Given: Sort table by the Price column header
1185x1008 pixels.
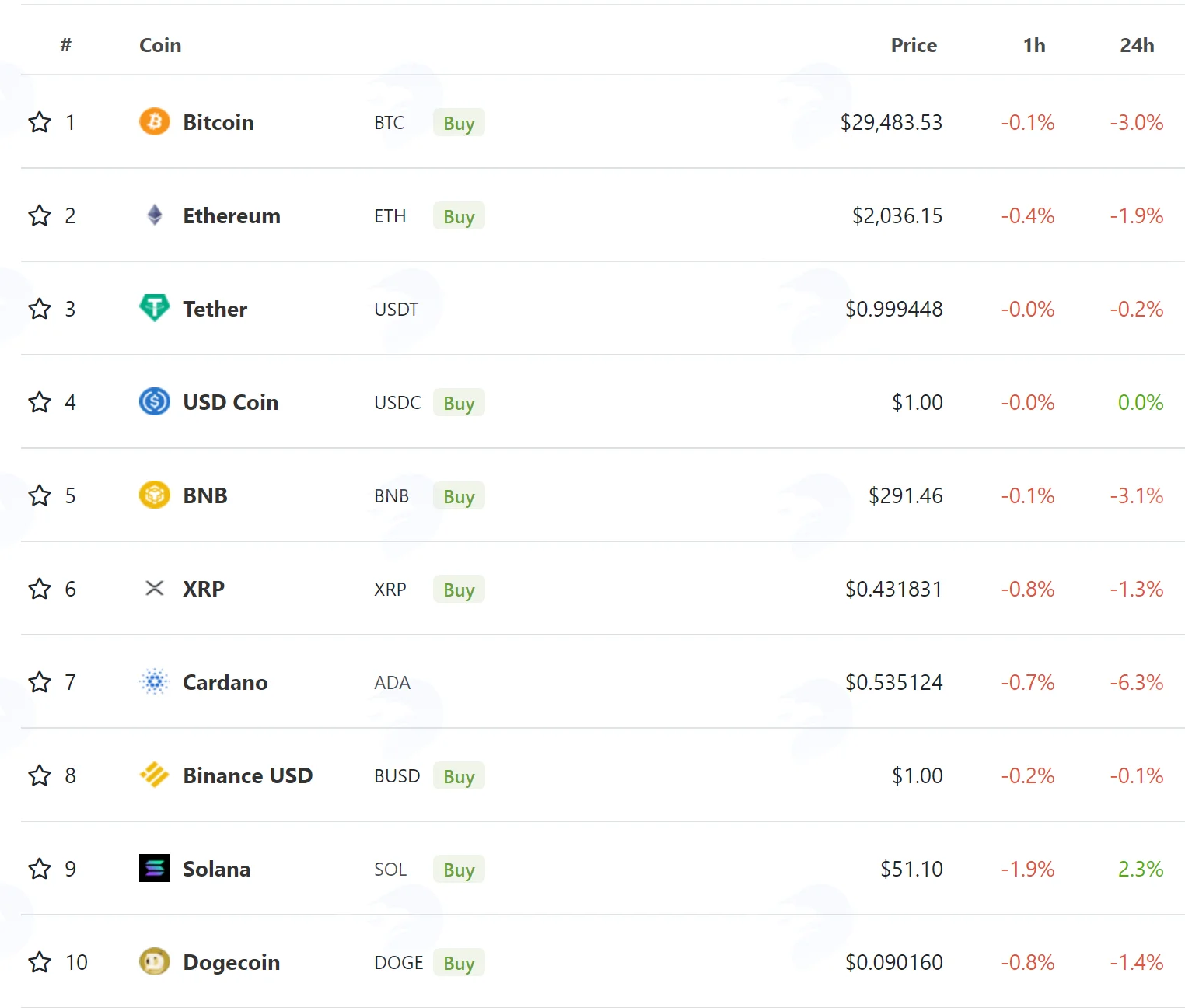Looking at the screenshot, I should tap(914, 45).
